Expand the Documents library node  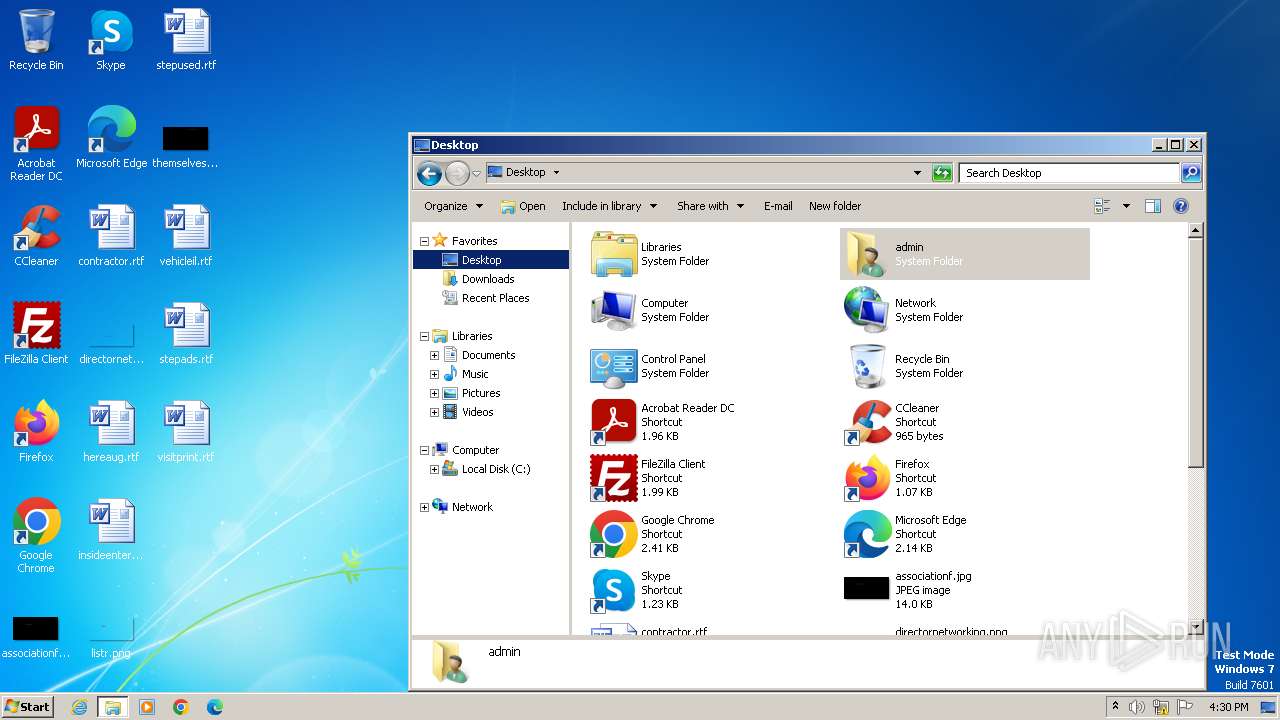(434, 355)
